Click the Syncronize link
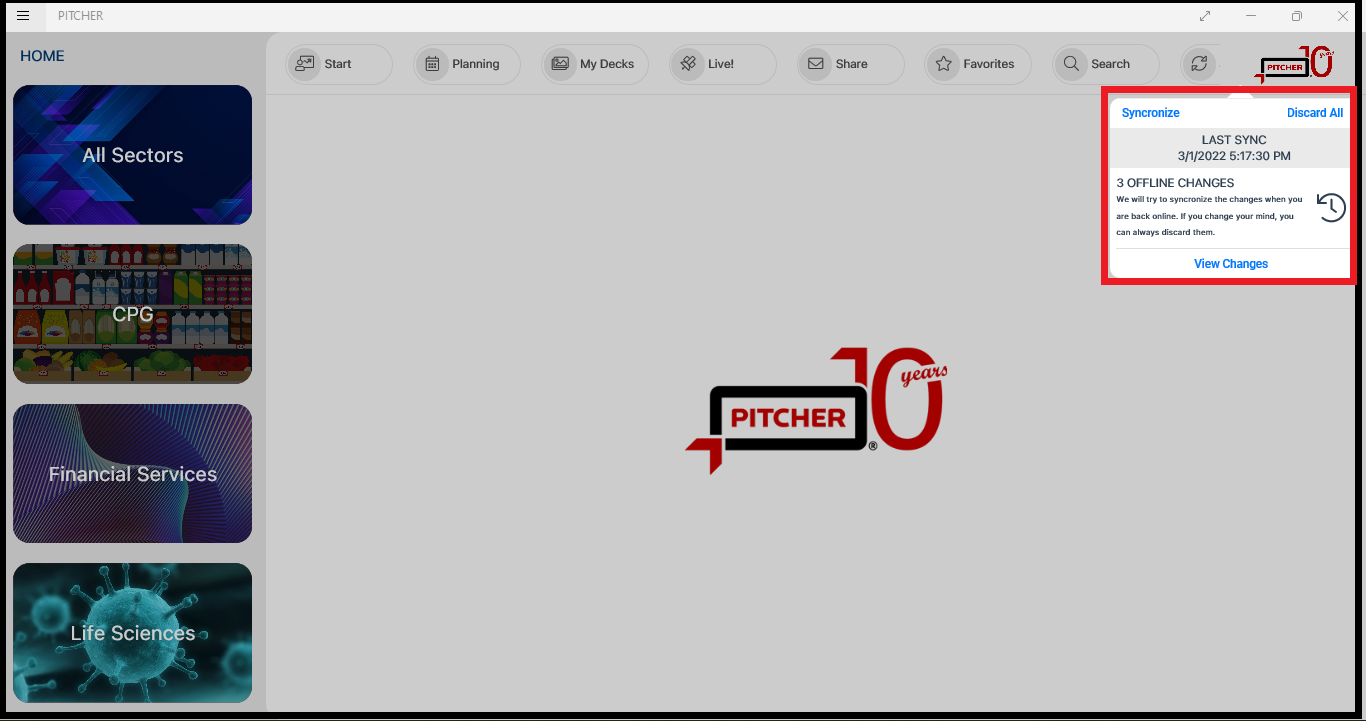 coord(1150,112)
